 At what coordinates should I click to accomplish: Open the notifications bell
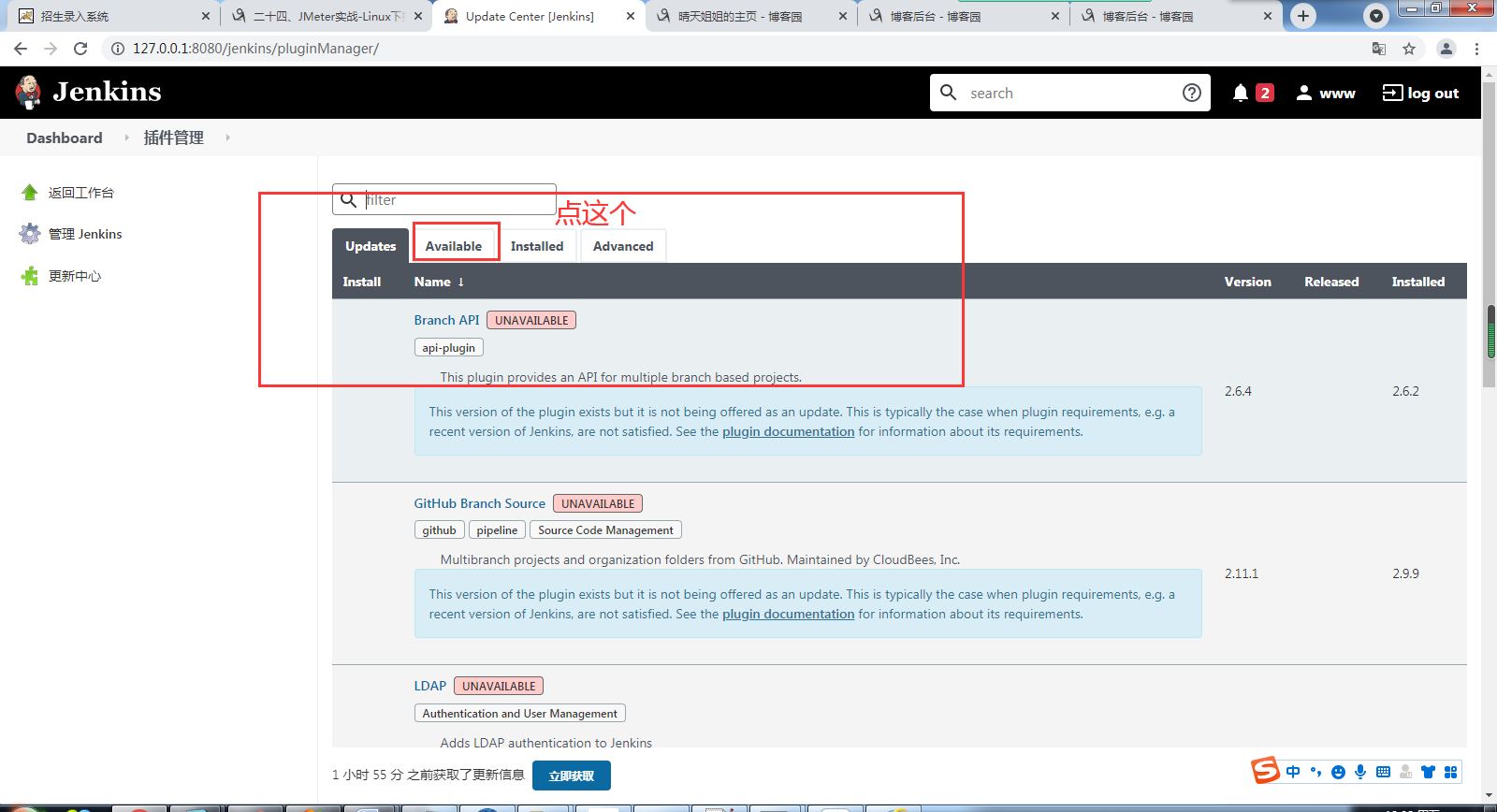(1241, 93)
